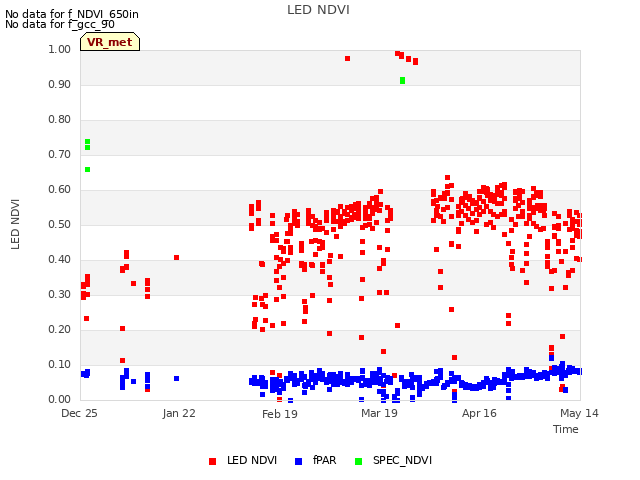Click the 0.60 y-axis tick label
This screenshot has width=640, height=480.
pyautogui.click(x=60, y=189)
